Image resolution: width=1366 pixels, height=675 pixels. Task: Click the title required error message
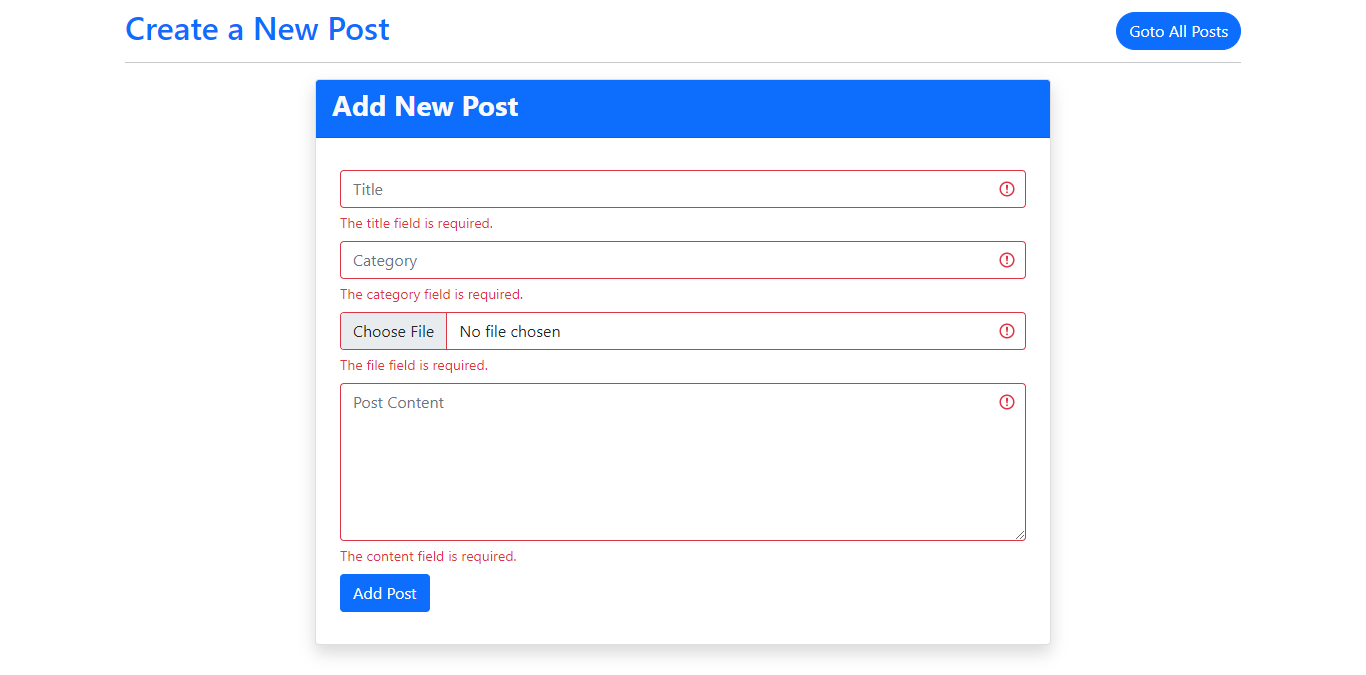(x=416, y=223)
